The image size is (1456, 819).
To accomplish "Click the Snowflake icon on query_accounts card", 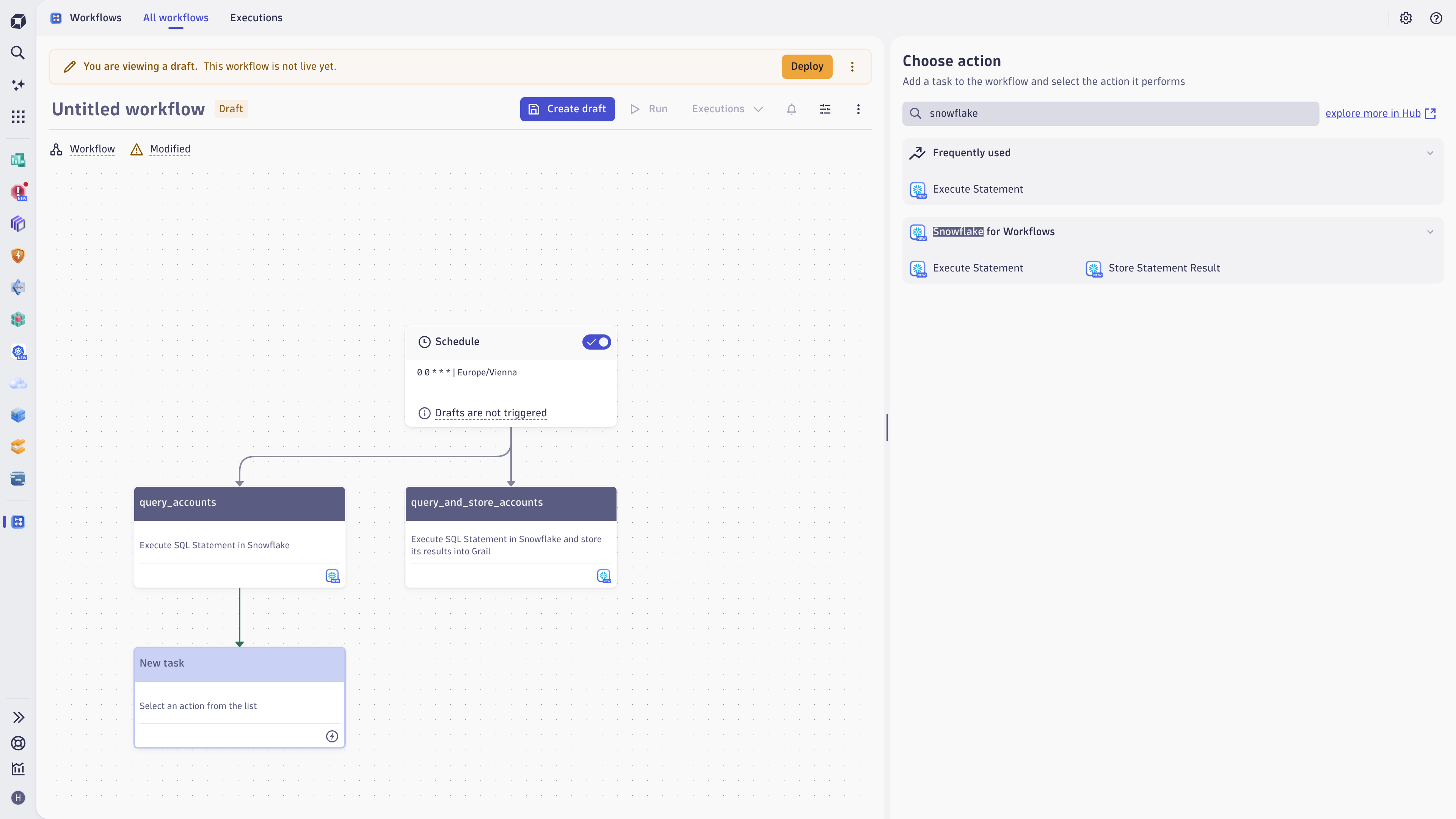I will 332,576.
